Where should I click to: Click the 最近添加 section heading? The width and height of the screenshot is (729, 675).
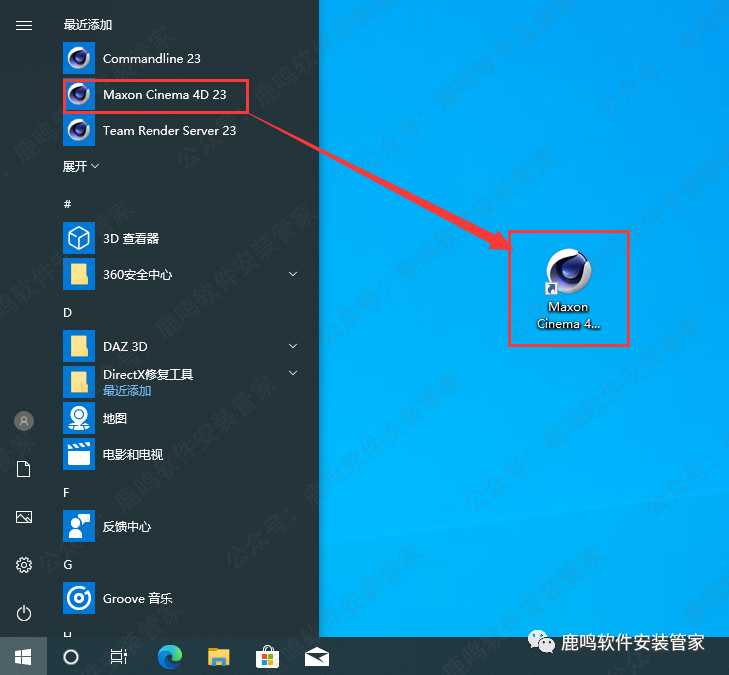[87, 25]
